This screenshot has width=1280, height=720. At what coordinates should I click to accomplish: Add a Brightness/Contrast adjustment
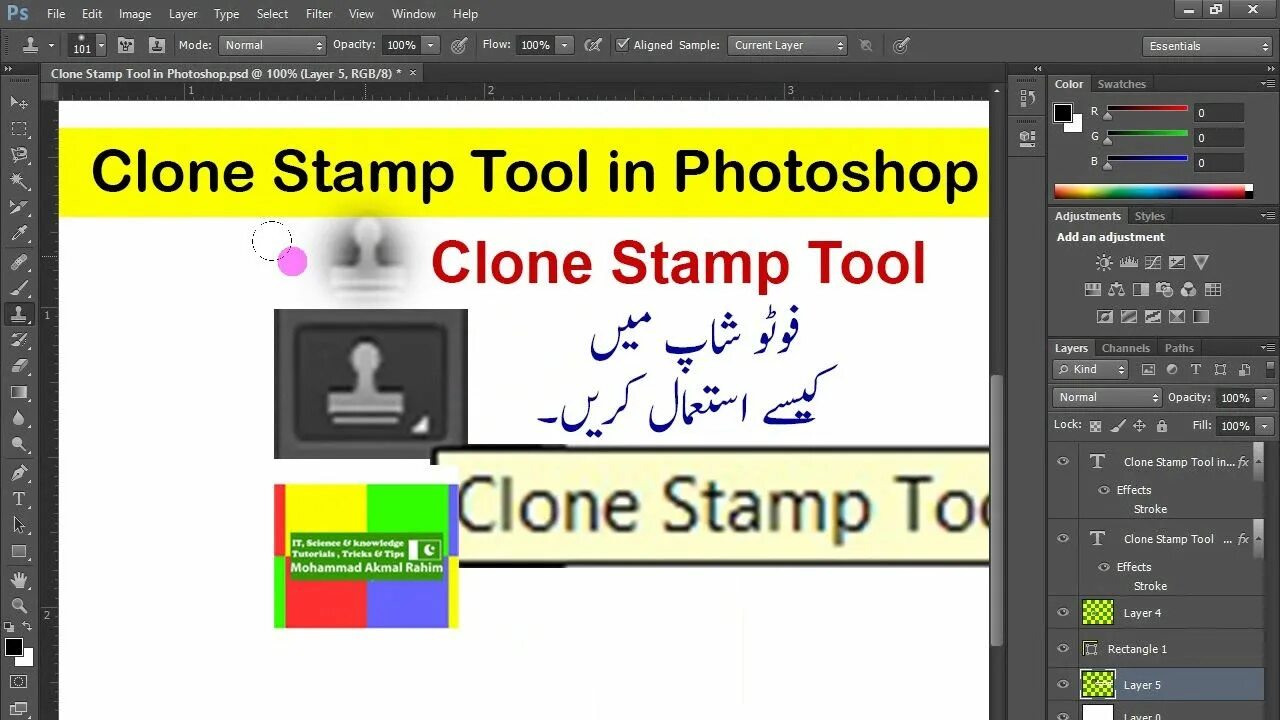tap(1104, 263)
